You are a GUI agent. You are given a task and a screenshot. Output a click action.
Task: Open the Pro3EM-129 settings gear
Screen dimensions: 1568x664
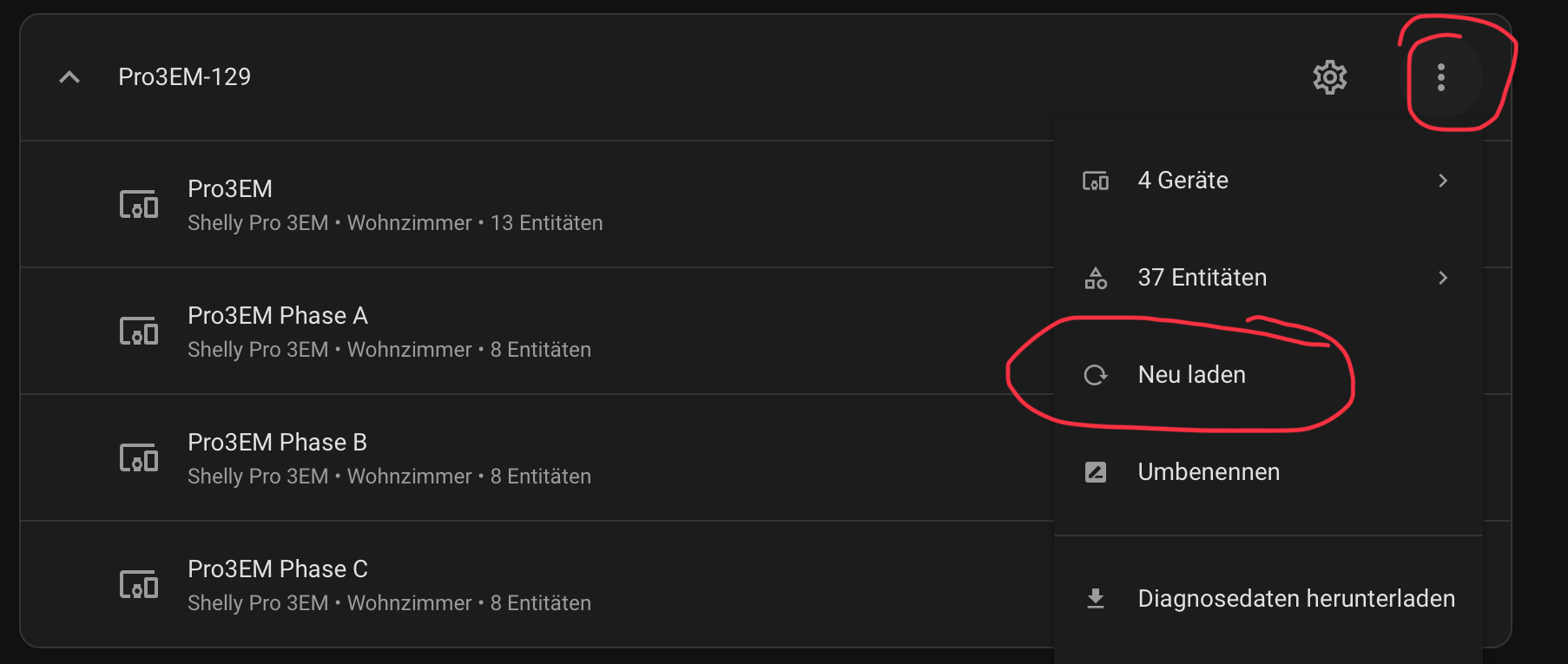(x=1329, y=77)
